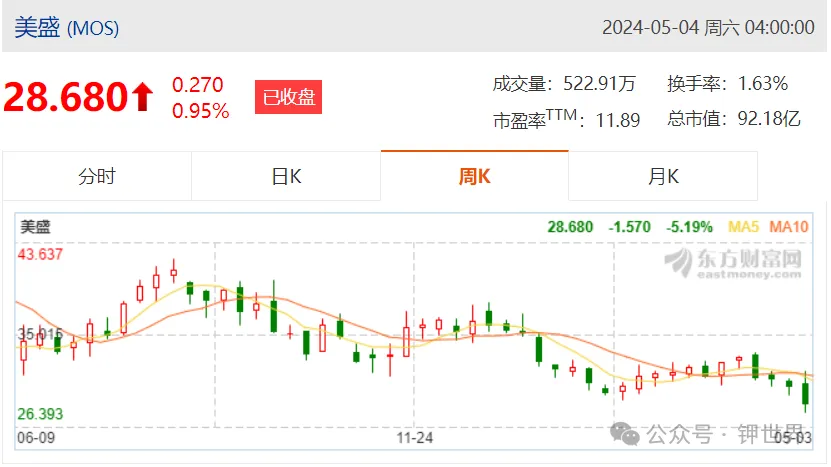831x467 pixels.
Task: Click the last green candlestick on chart
Action: 806,393
